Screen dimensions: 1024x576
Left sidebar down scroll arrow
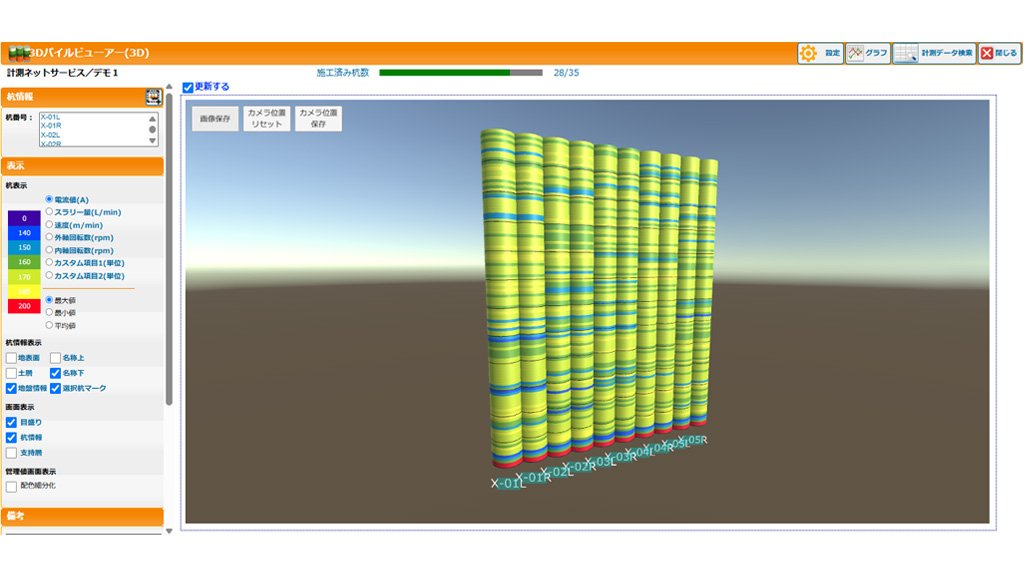coord(169,531)
